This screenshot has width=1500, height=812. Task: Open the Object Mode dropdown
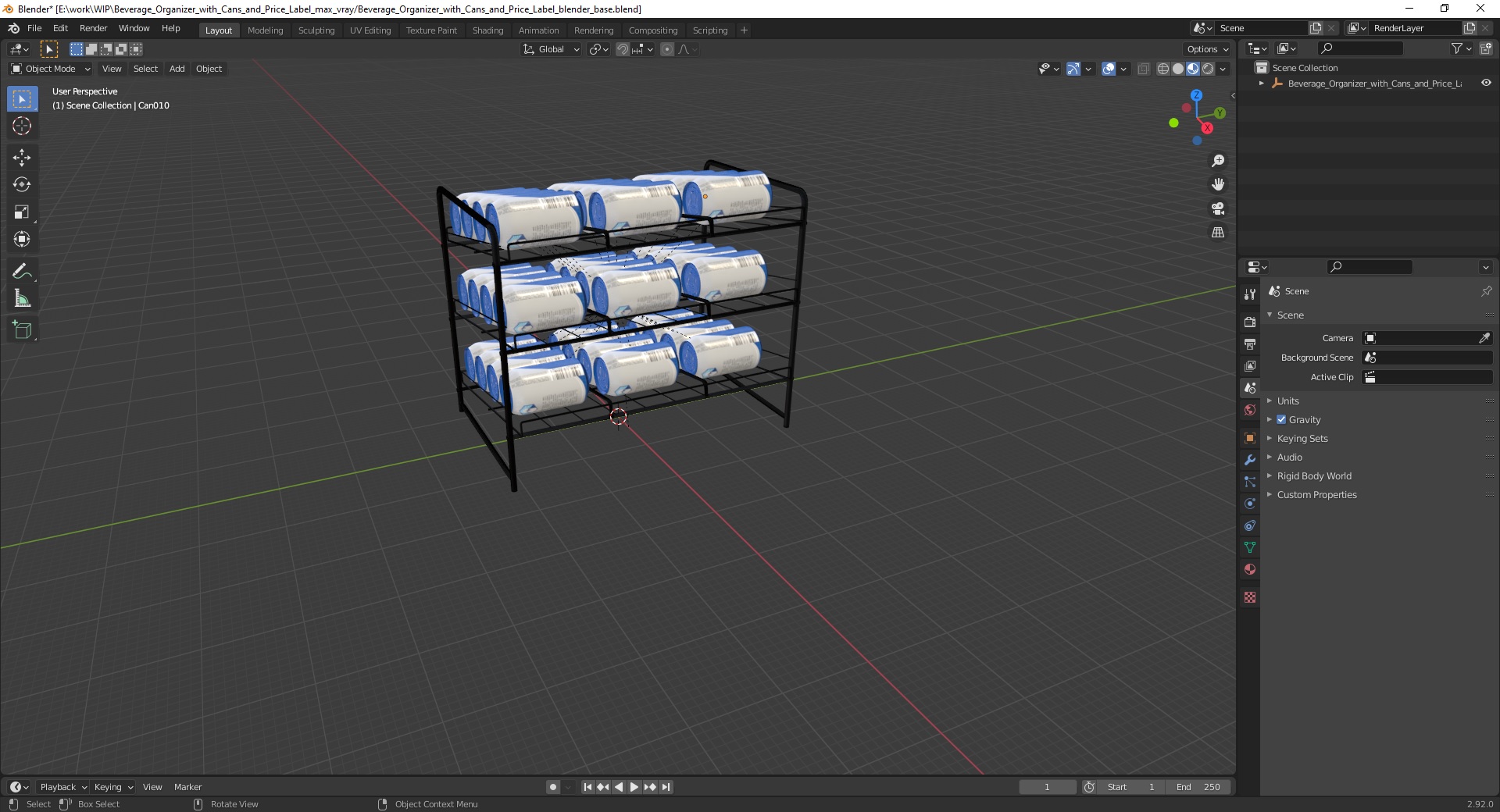(x=51, y=69)
